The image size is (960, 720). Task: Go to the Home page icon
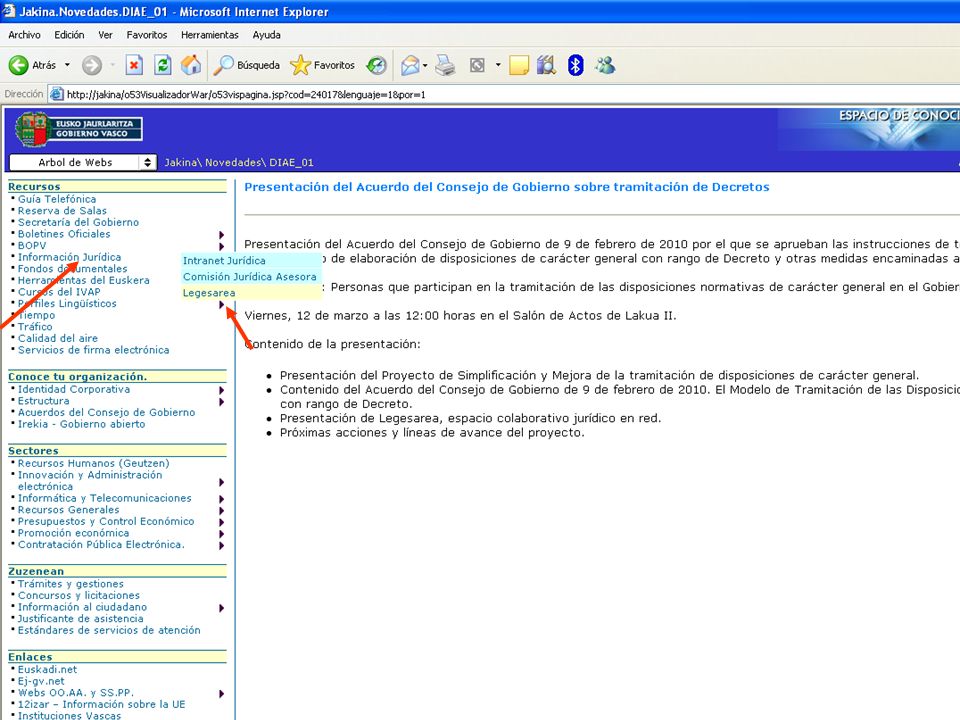[191, 65]
